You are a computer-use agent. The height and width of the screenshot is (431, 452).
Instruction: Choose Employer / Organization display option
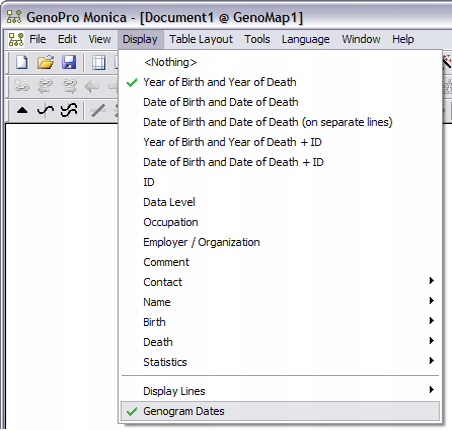[x=280, y=242]
